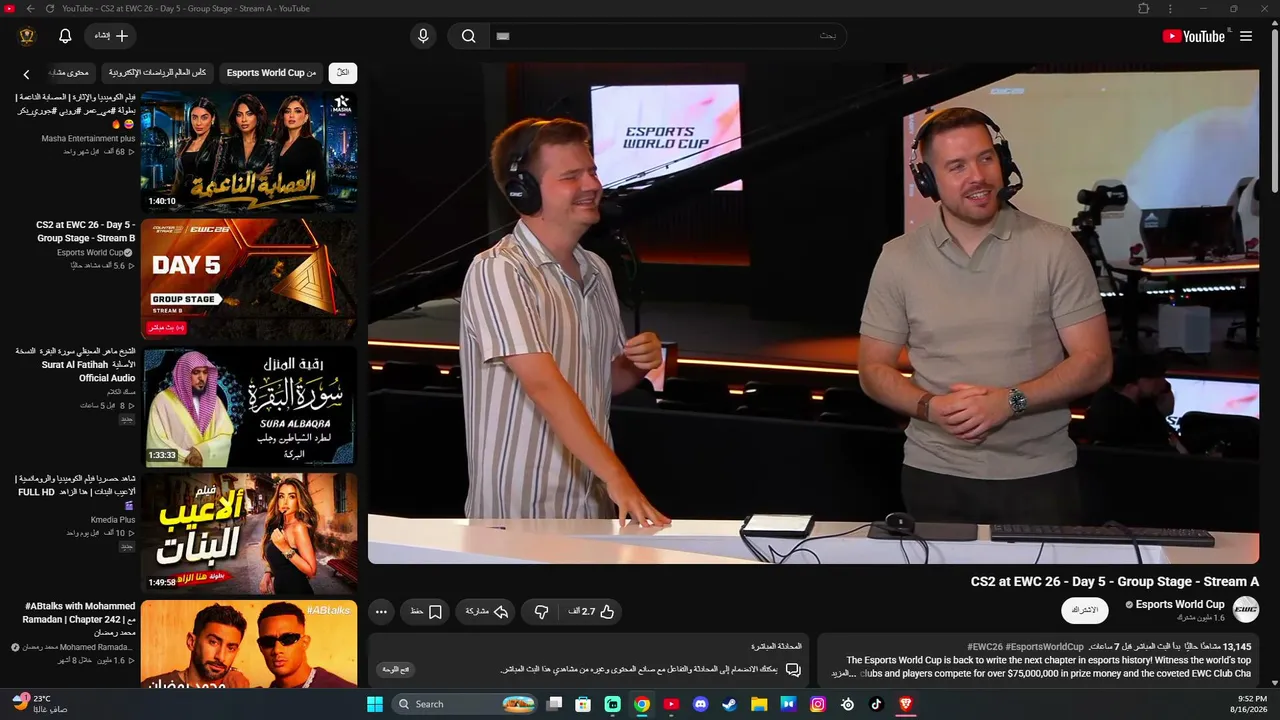The width and height of the screenshot is (1280, 720).
Task: Open the Windows Start menu
Action: 375,704
